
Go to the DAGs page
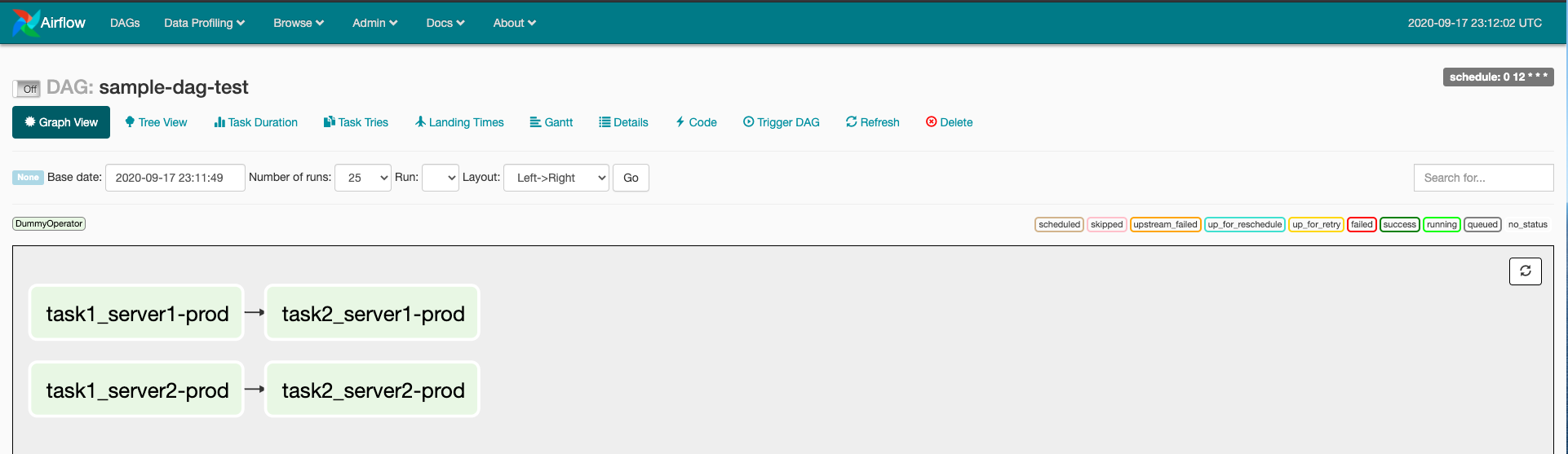125,23
